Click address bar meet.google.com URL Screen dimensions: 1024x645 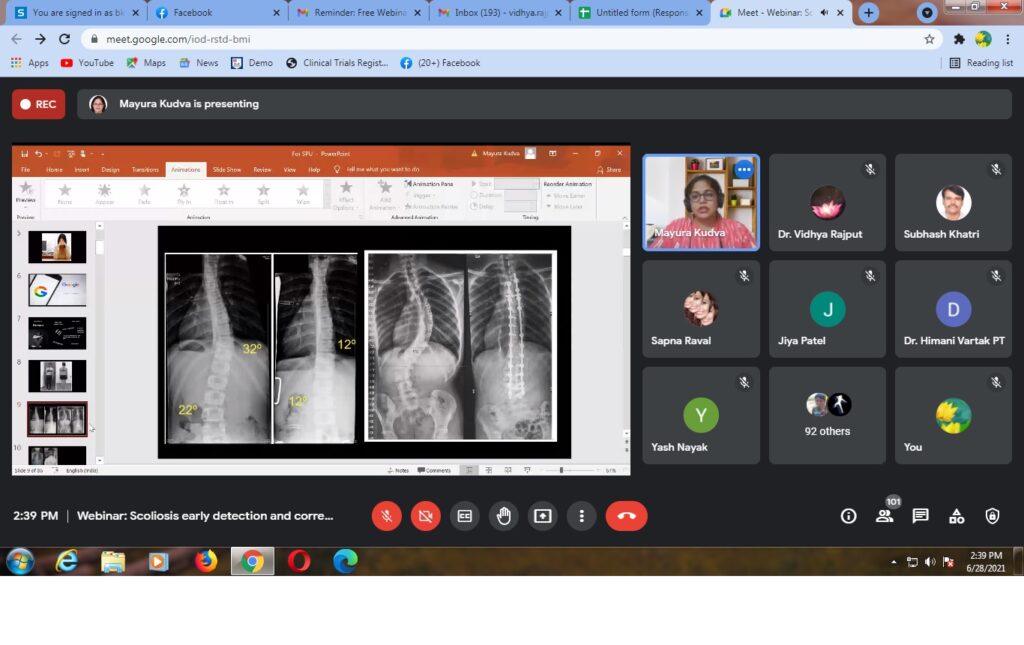point(178,39)
